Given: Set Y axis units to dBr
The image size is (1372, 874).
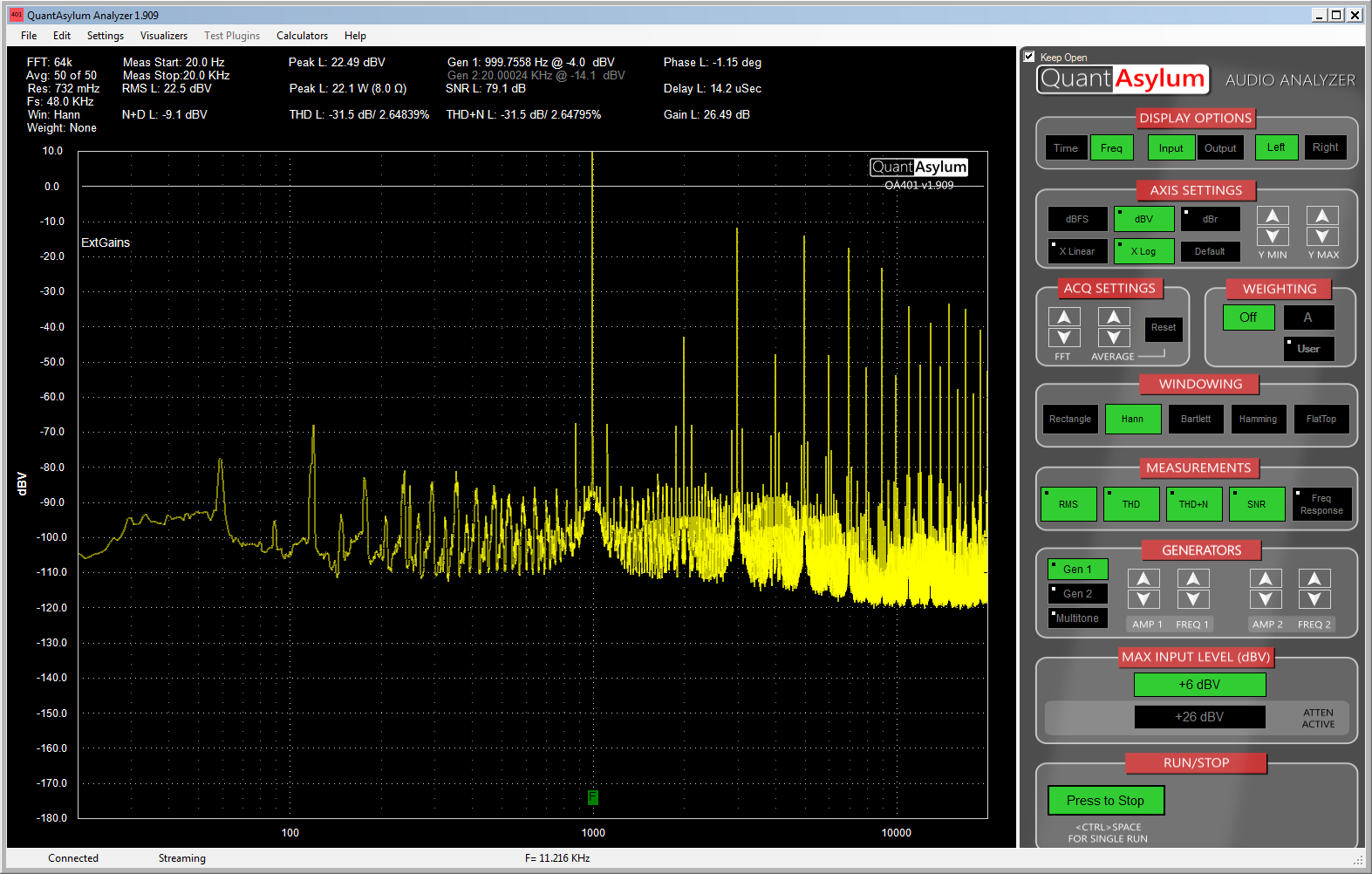Looking at the screenshot, I should coord(1211,219).
